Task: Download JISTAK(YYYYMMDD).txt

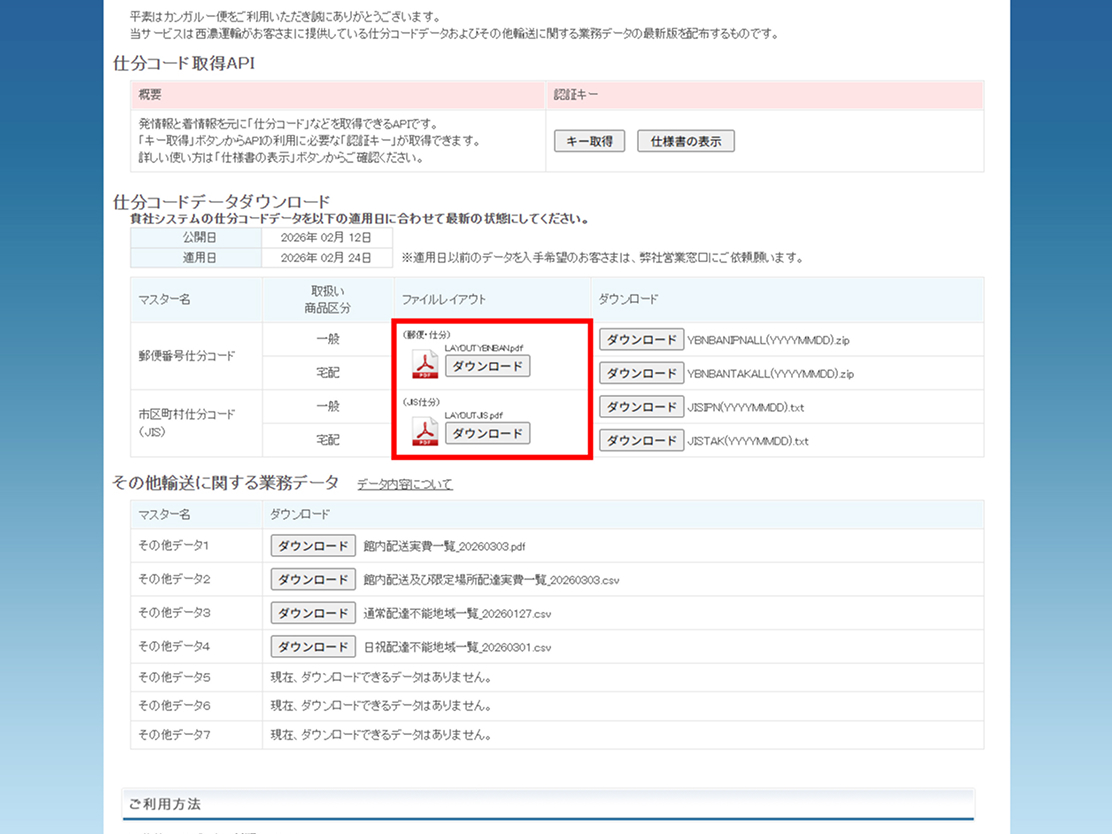Action: (642, 440)
